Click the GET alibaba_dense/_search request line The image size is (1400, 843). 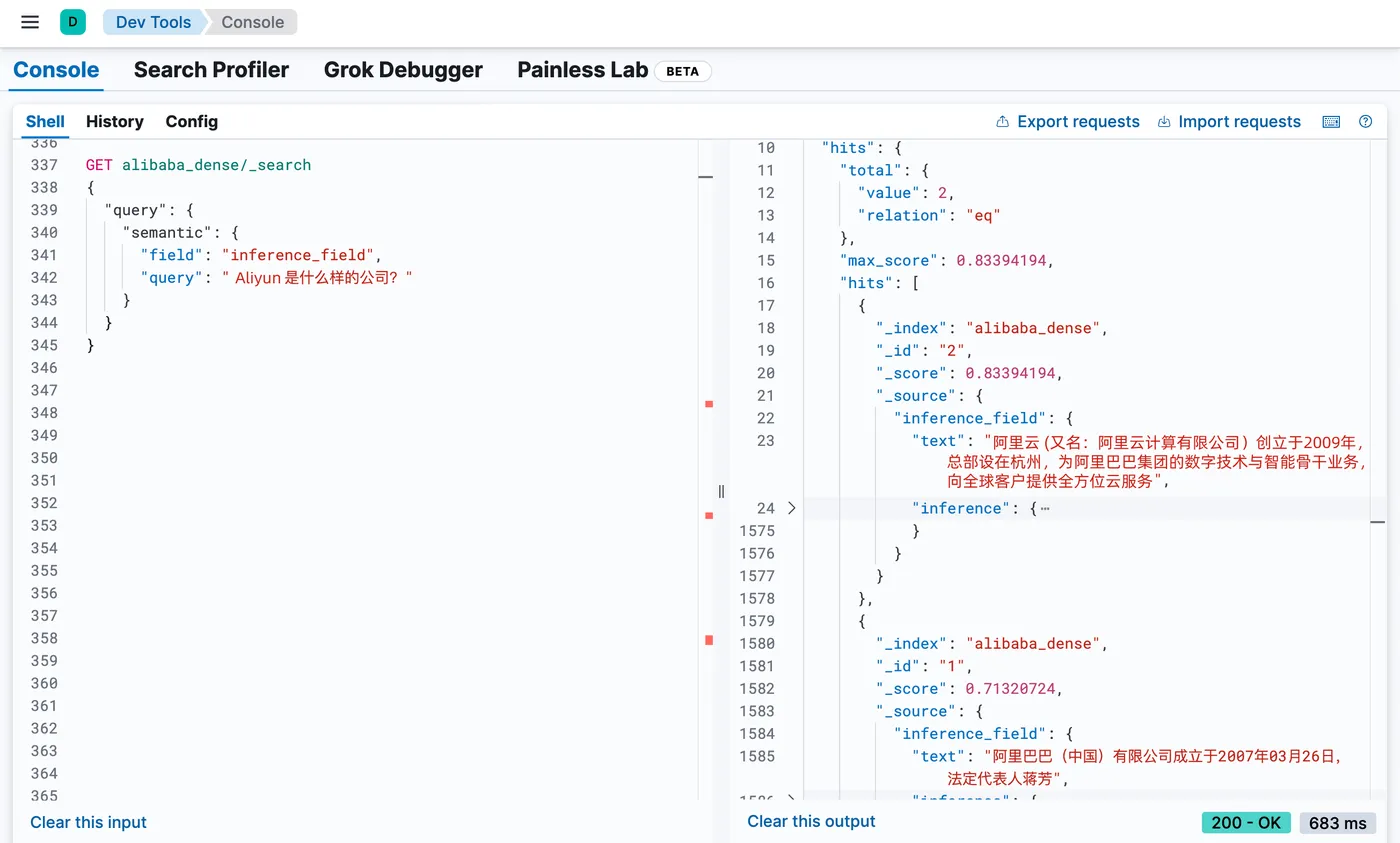click(x=198, y=165)
